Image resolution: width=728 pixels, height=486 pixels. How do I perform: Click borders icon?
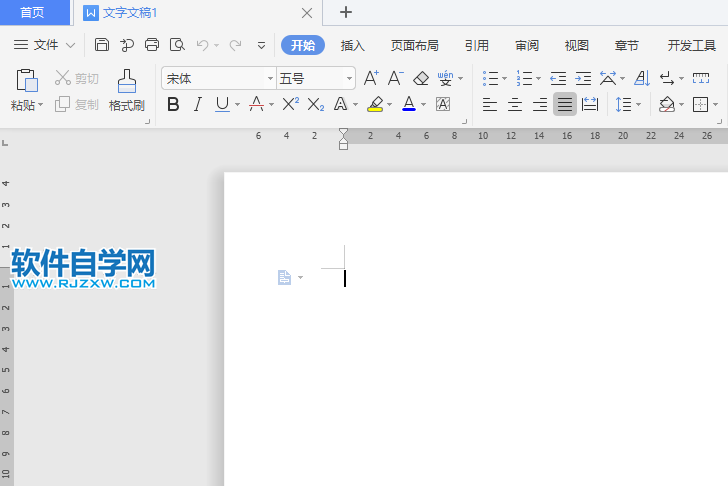click(700, 104)
